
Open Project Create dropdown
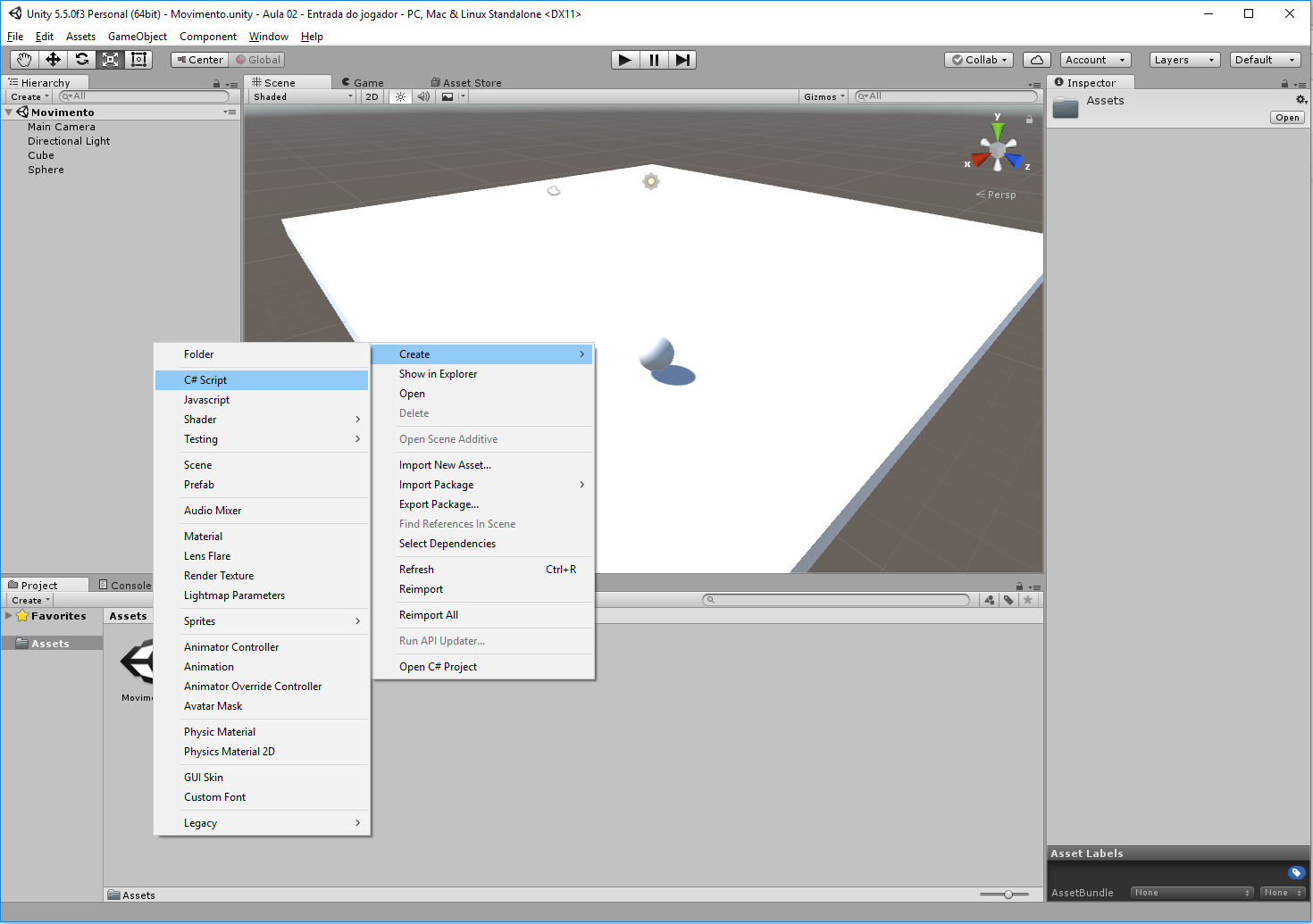(x=30, y=600)
